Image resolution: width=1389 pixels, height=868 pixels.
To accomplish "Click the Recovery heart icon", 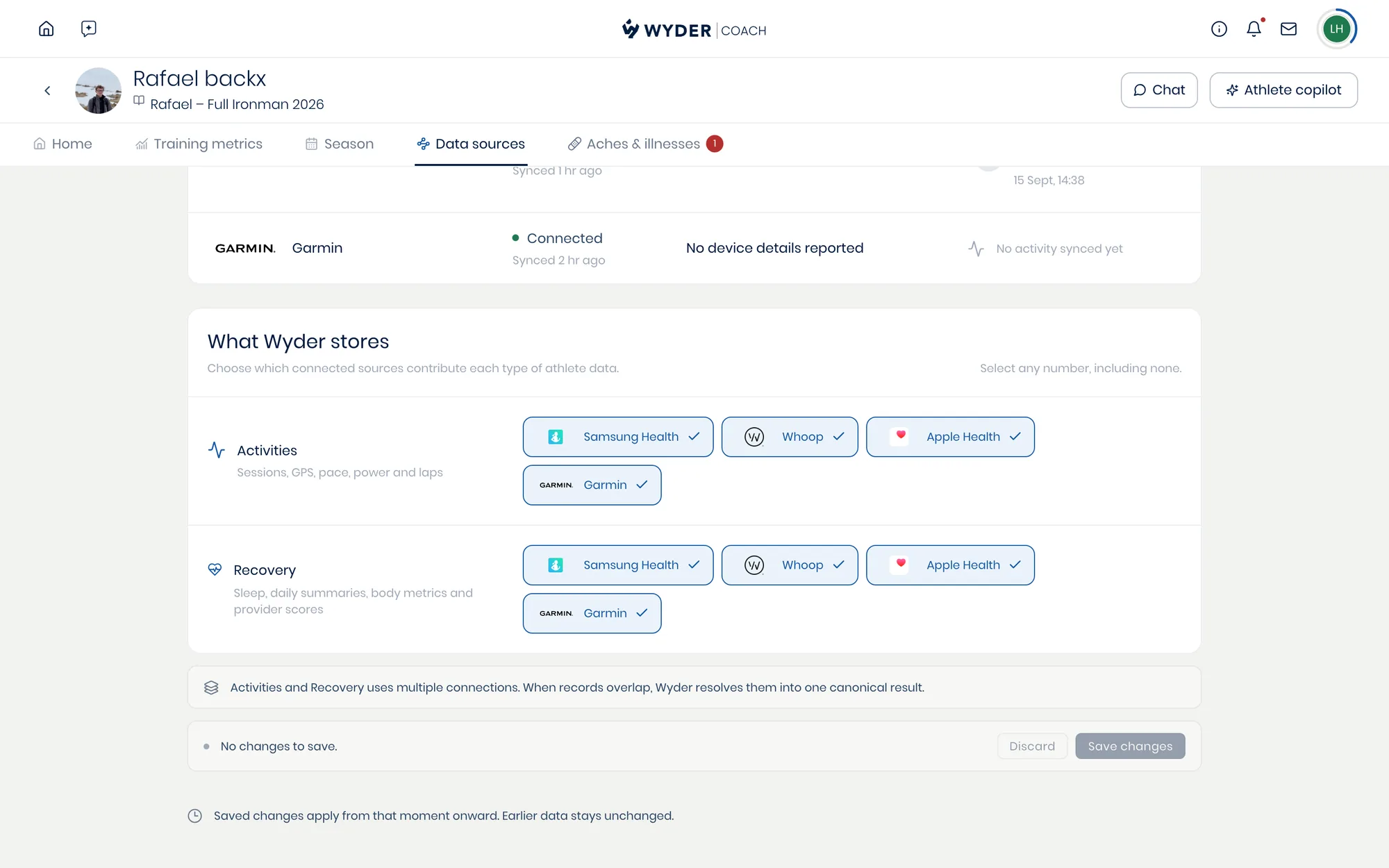I will (215, 569).
